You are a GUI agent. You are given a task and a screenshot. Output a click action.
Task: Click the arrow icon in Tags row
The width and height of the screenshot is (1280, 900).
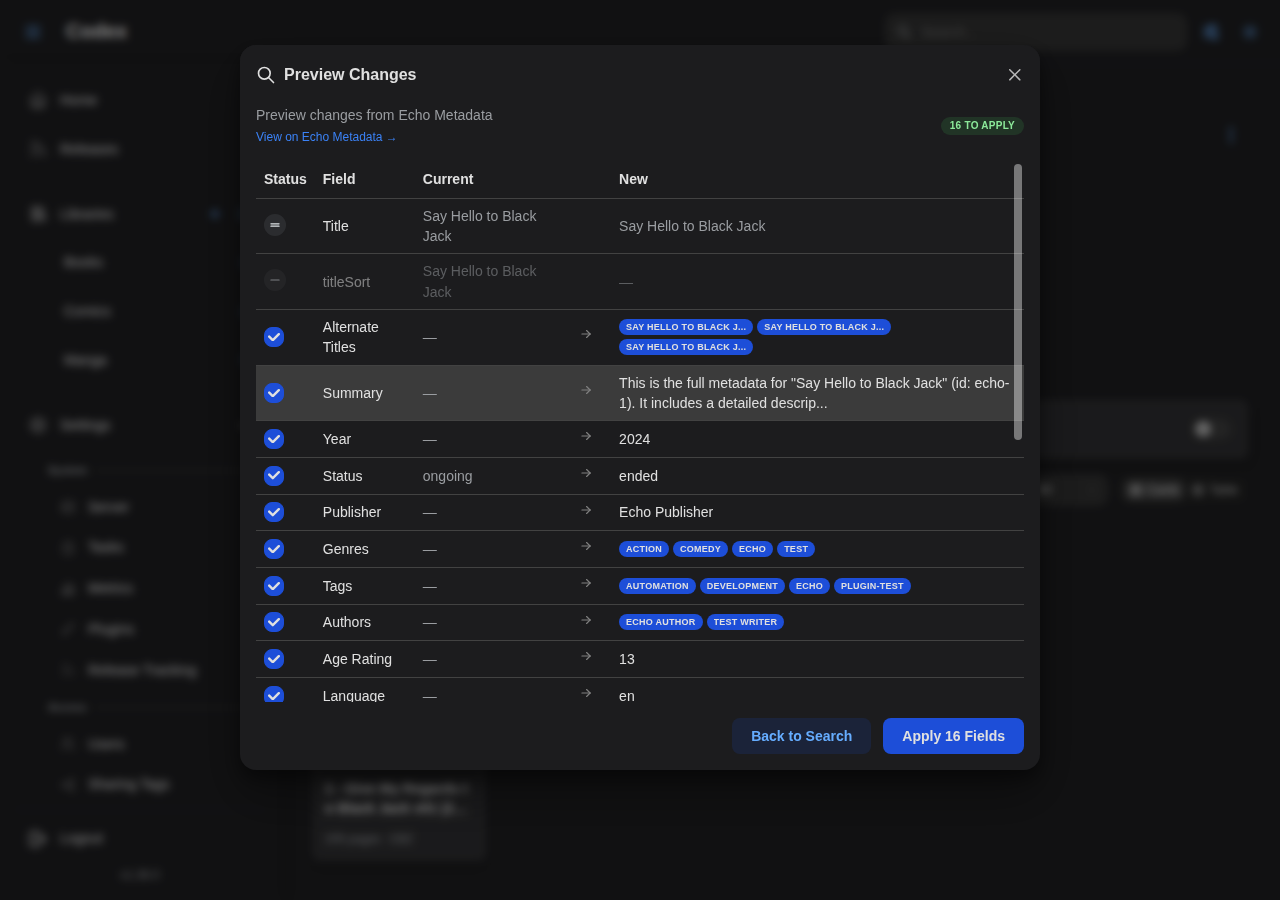[586, 583]
